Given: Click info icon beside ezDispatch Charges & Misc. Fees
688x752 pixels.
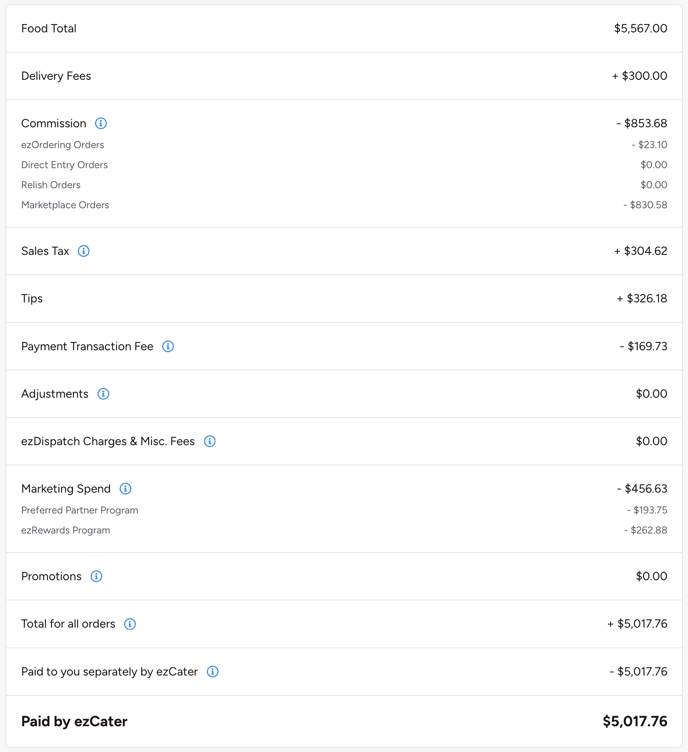Looking at the screenshot, I should pyautogui.click(x=210, y=441).
